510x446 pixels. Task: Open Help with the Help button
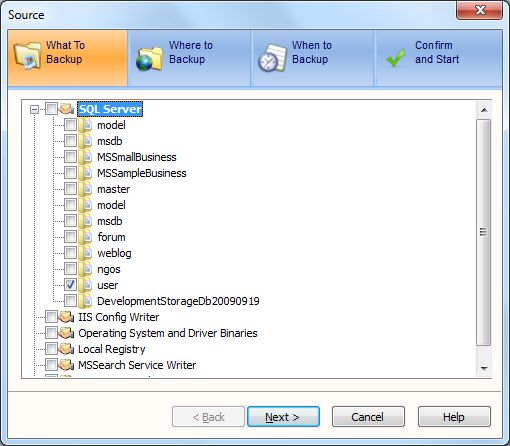[x=454, y=417]
